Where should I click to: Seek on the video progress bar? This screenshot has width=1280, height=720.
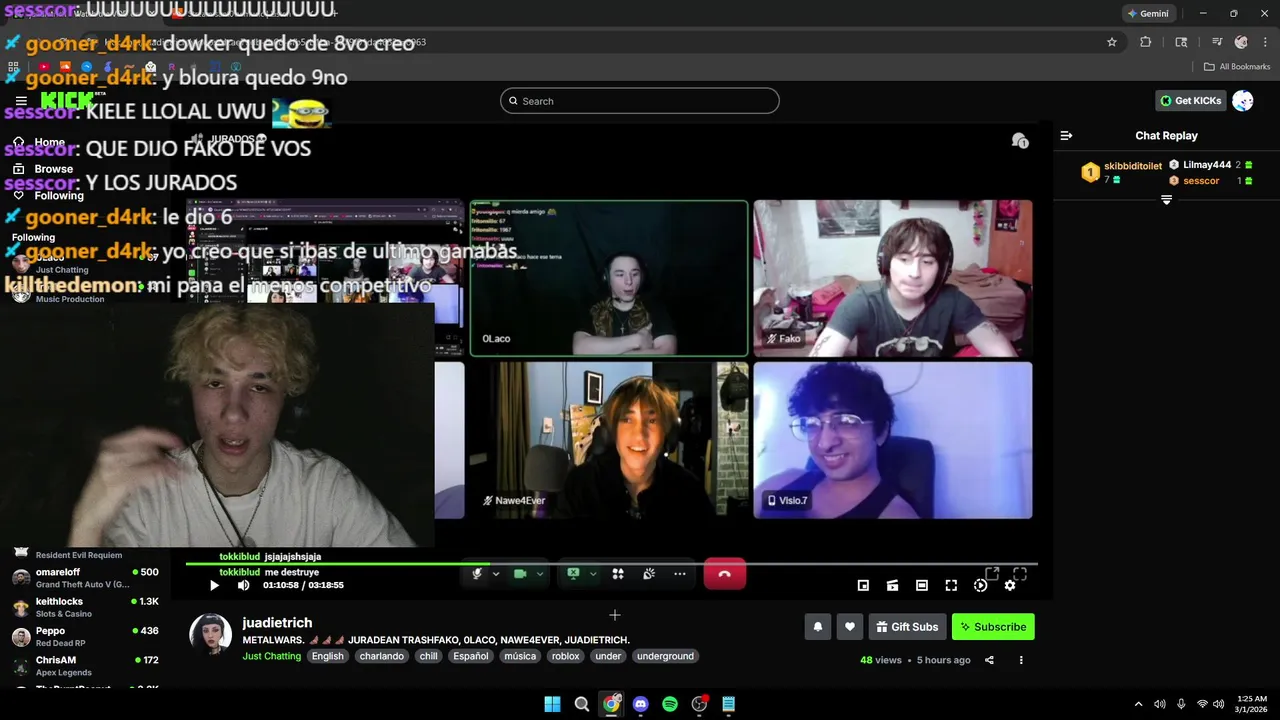tap(611, 564)
